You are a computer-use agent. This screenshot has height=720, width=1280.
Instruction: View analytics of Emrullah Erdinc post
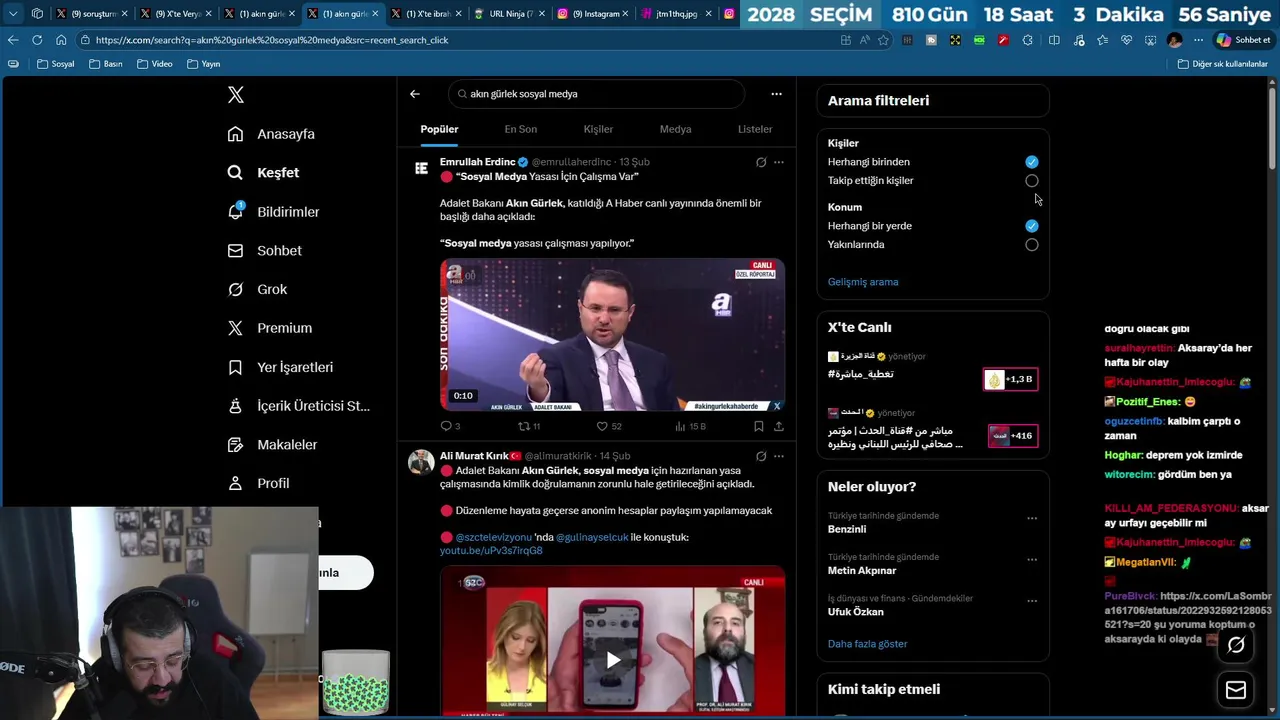pos(690,426)
